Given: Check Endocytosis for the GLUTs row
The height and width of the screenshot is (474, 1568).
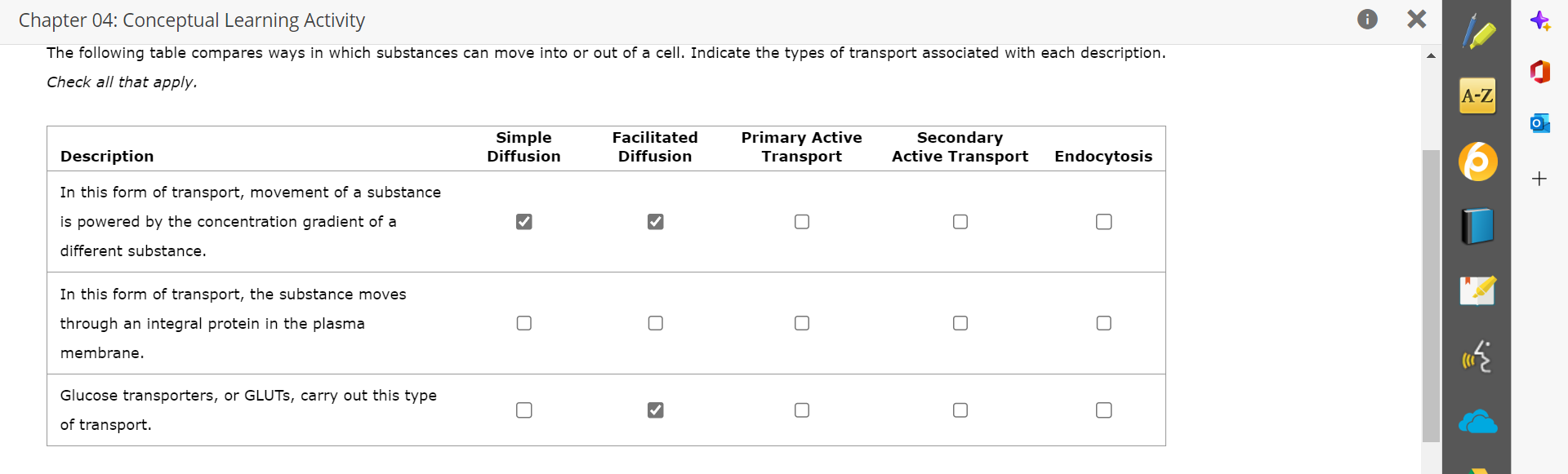Looking at the screenshot, I should click(1103, 410).
